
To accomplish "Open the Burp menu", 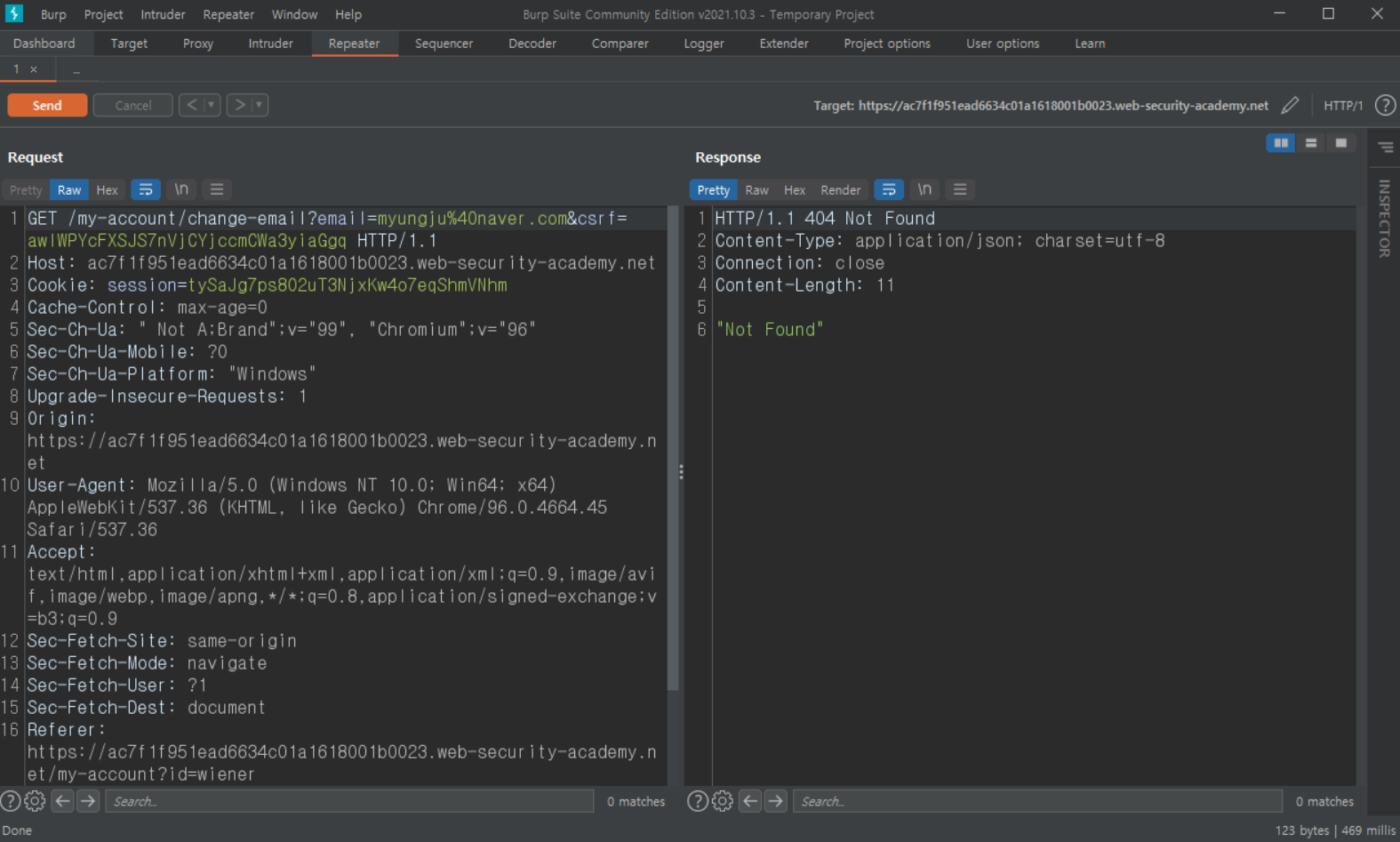I will (53, 14).
